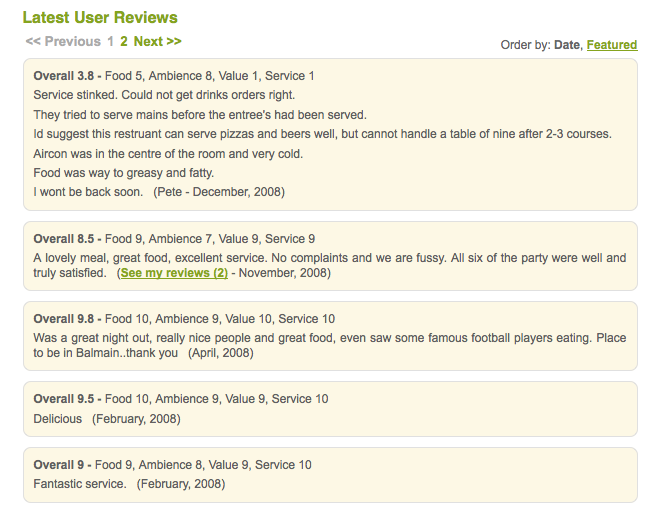Open the "See my reviews (2)" link
The width and height of the screenshot is (654, 506).
[x=174, y=273]
